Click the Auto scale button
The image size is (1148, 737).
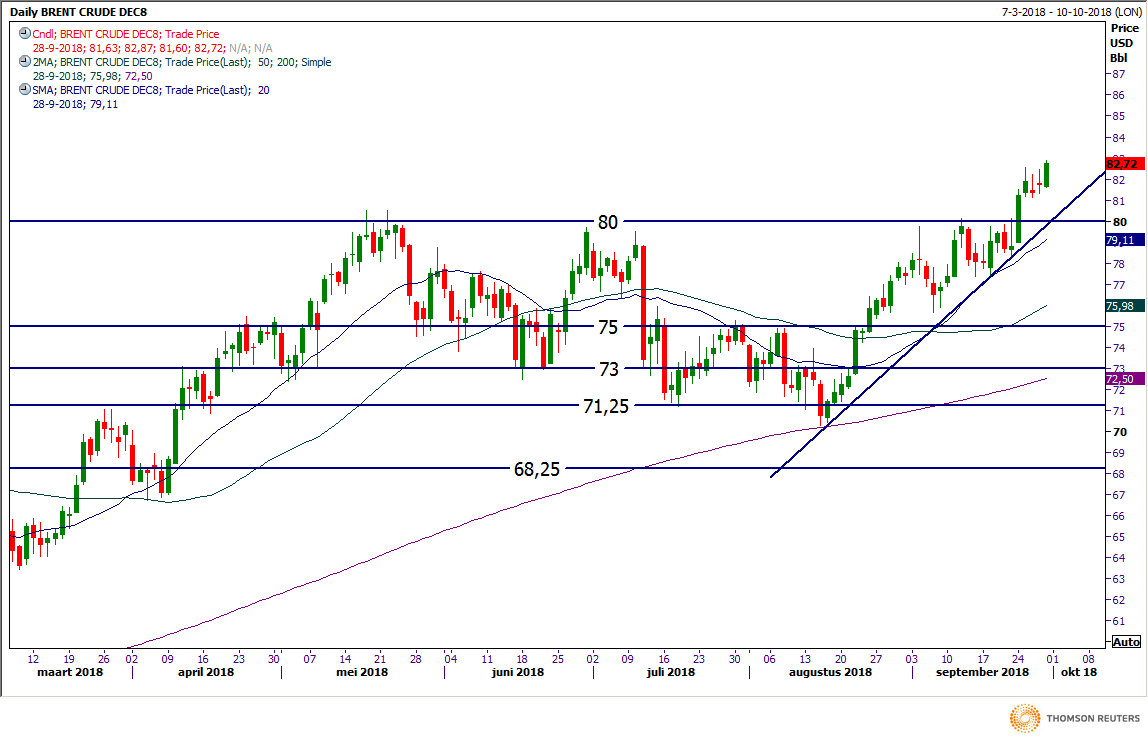tap(1125, 642)
